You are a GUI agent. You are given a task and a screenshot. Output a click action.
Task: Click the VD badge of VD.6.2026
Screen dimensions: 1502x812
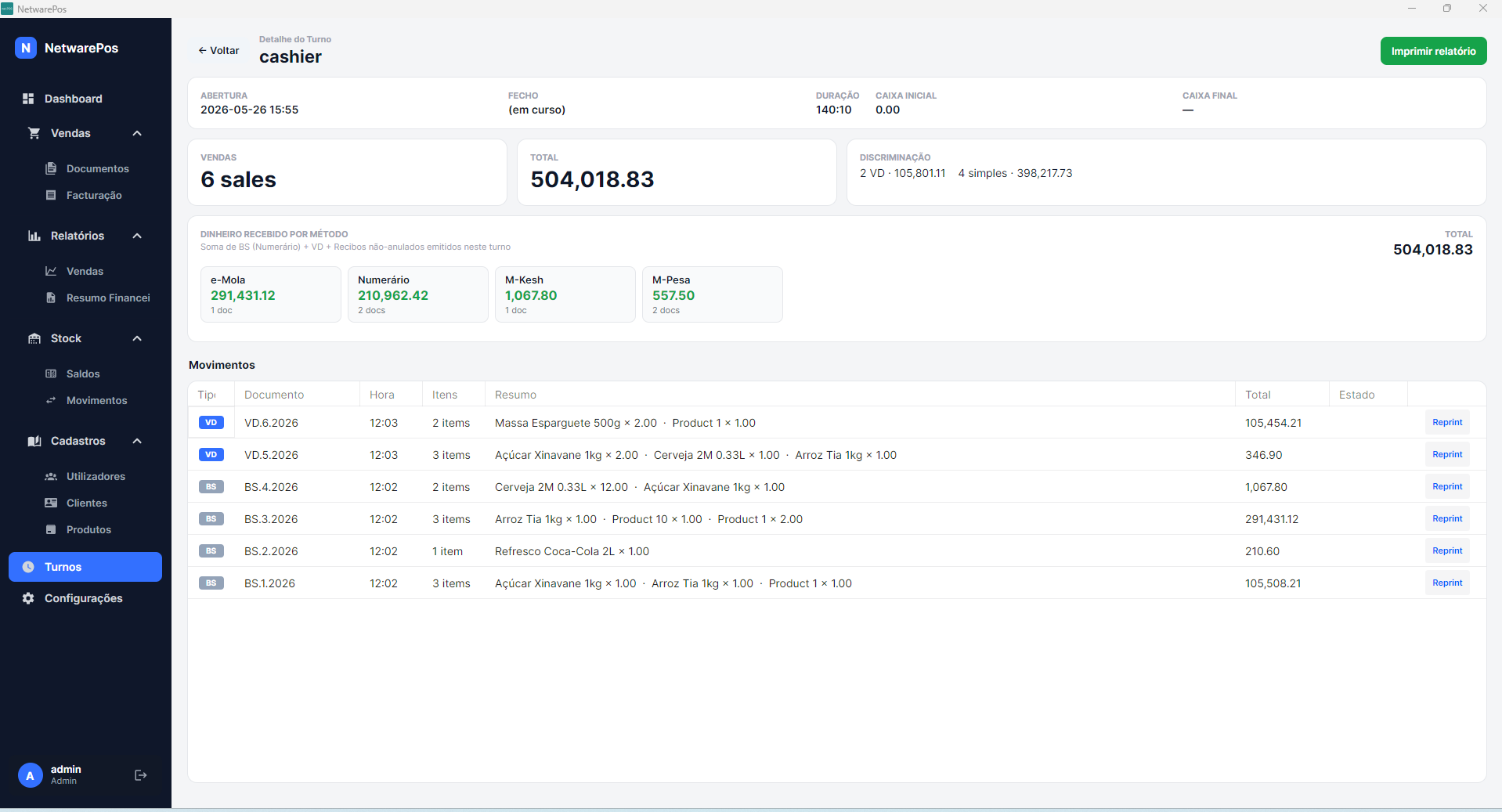click(211, 423)
